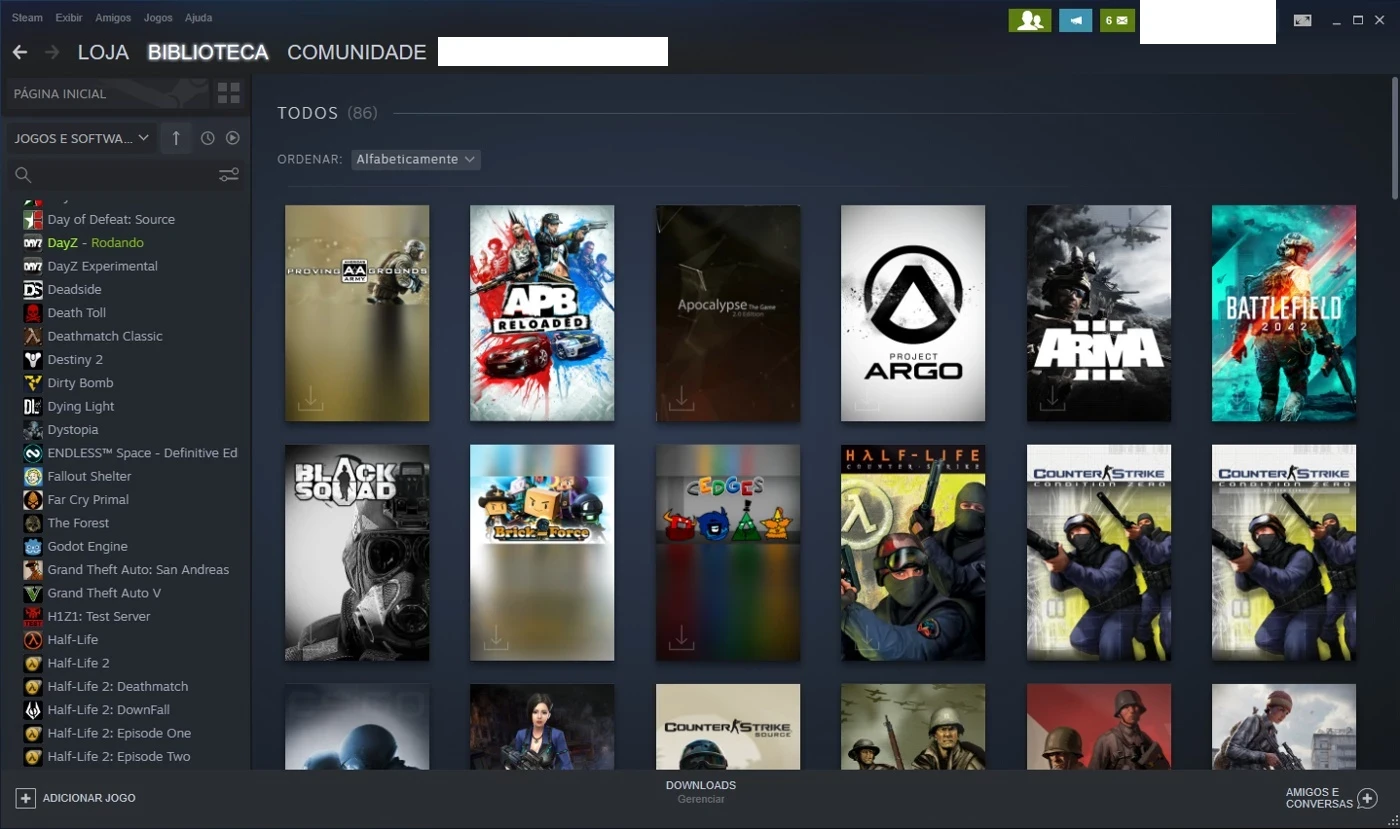This screenshot has width=1400, height=829.
Task: Show ready-to-play games icon
Action: (x=232, y=138)
